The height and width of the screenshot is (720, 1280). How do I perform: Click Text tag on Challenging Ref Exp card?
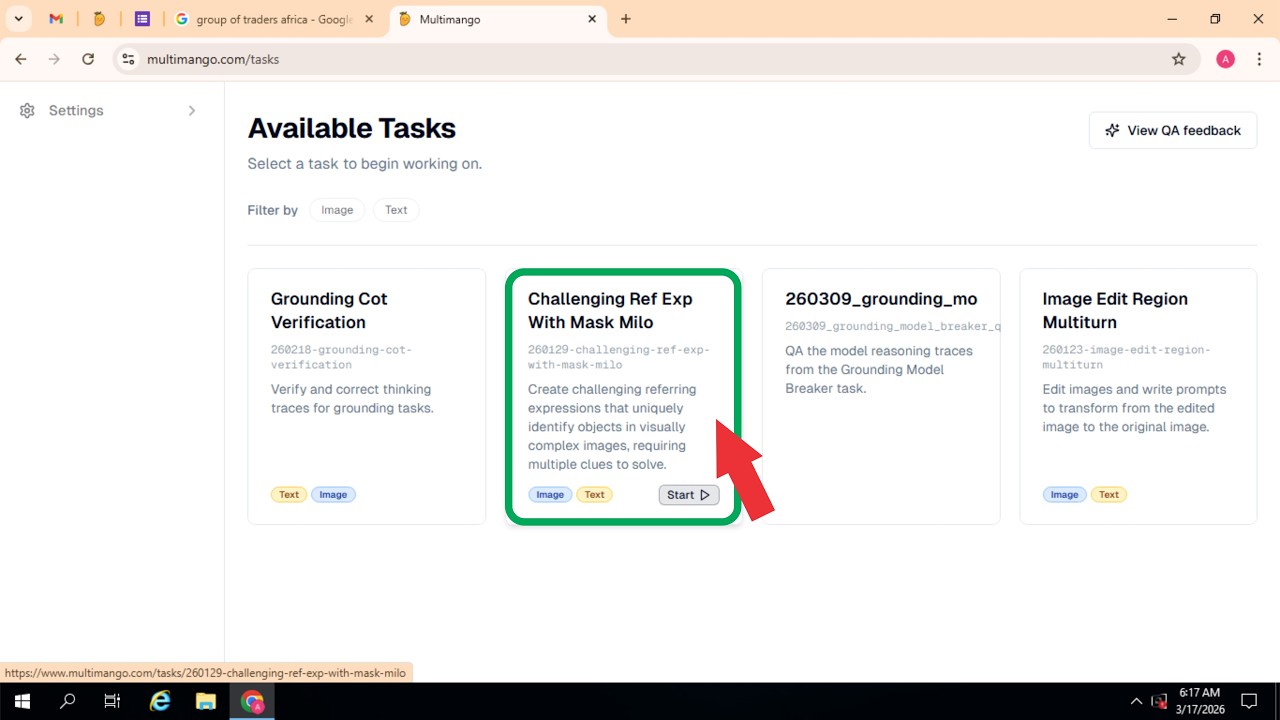594,495
